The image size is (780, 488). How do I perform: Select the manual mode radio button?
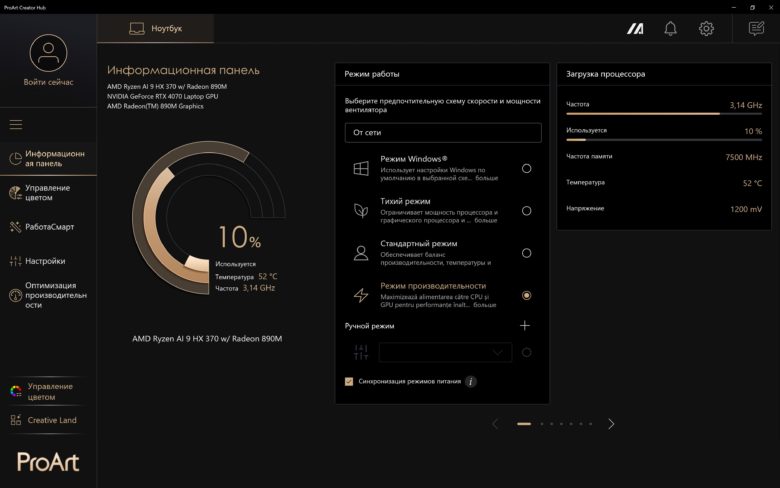tap(526, 353)
